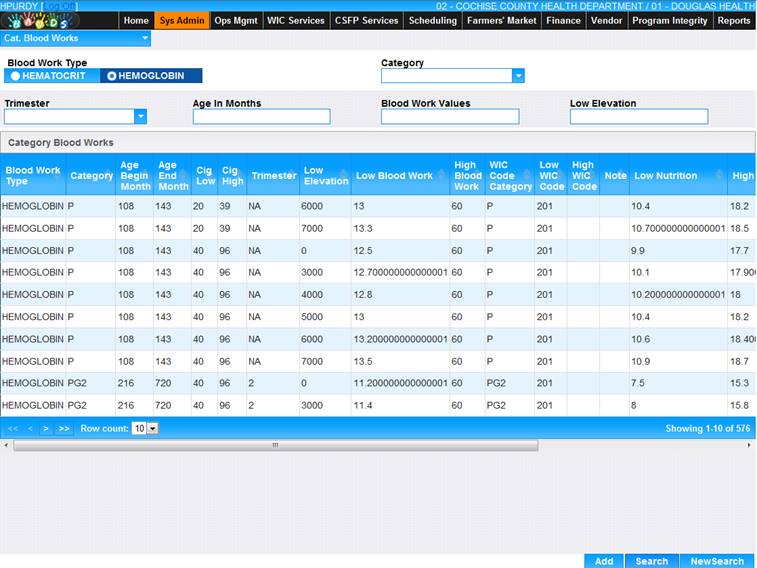Screen dimensions: 757x568
Task: Select the HEMOGLOBIN radio button
Action: (112, 76)
